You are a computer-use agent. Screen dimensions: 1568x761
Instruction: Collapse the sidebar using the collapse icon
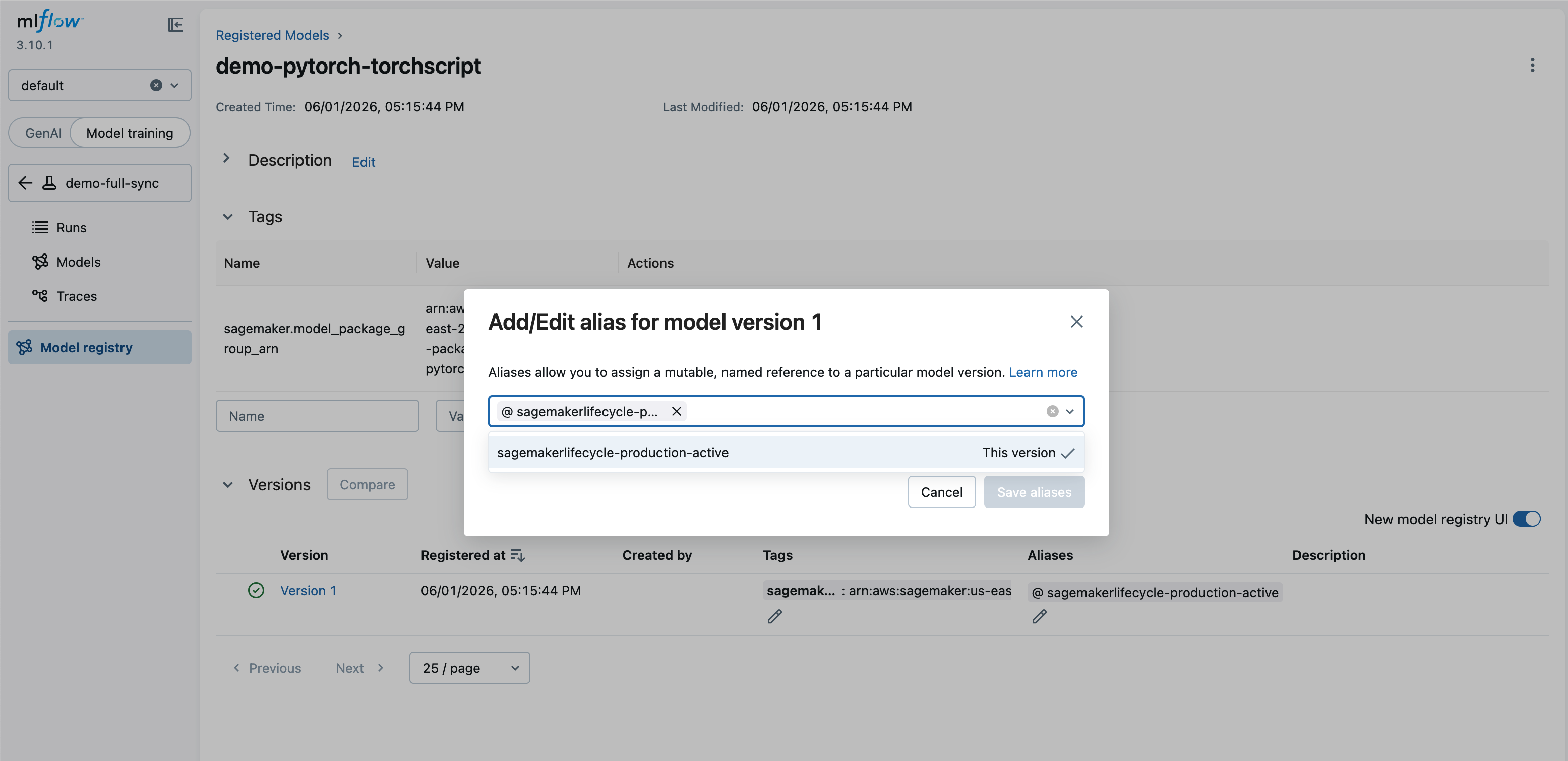(175, 24)
